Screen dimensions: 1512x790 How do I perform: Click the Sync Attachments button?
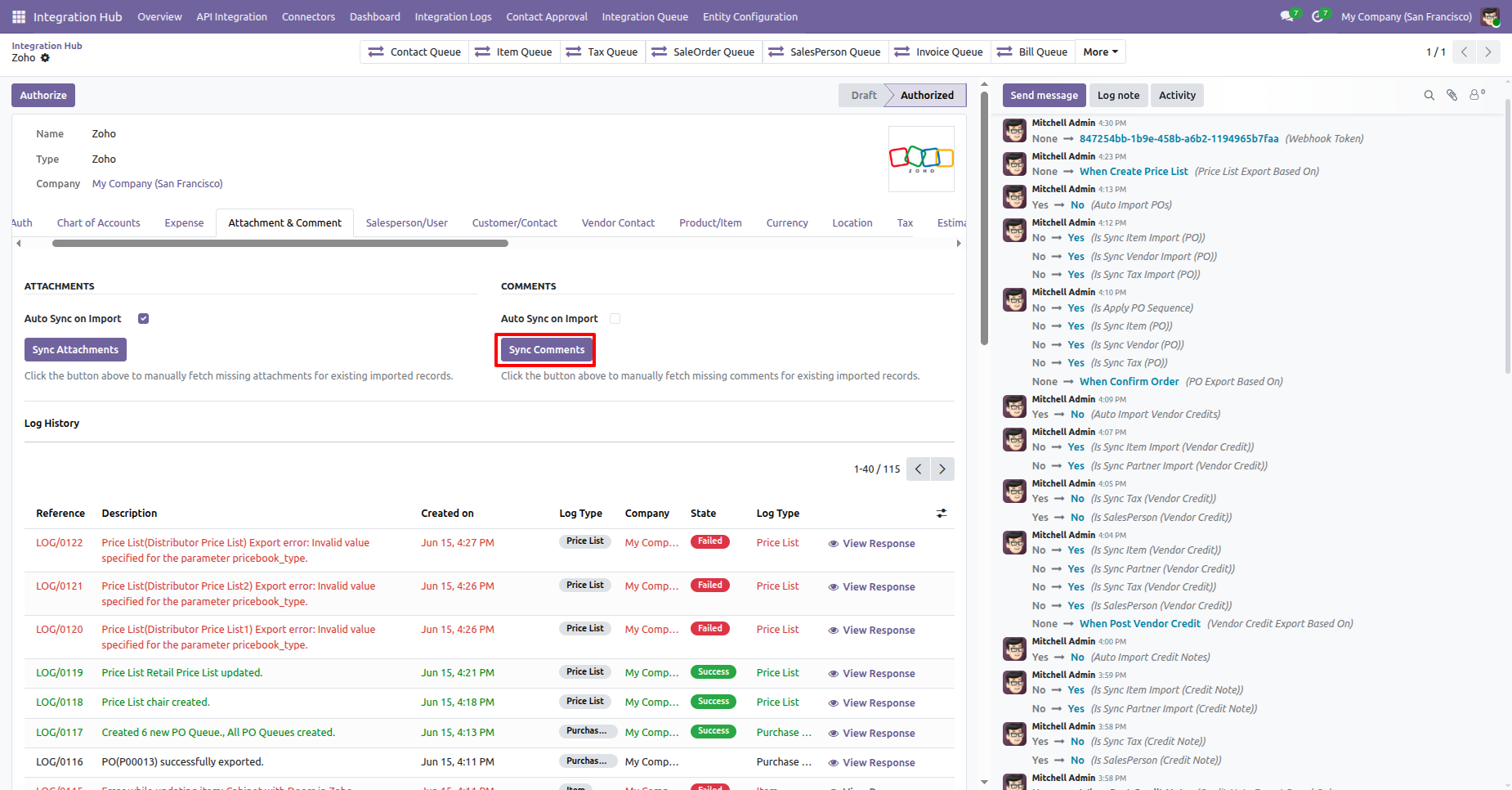pos(75,350)
